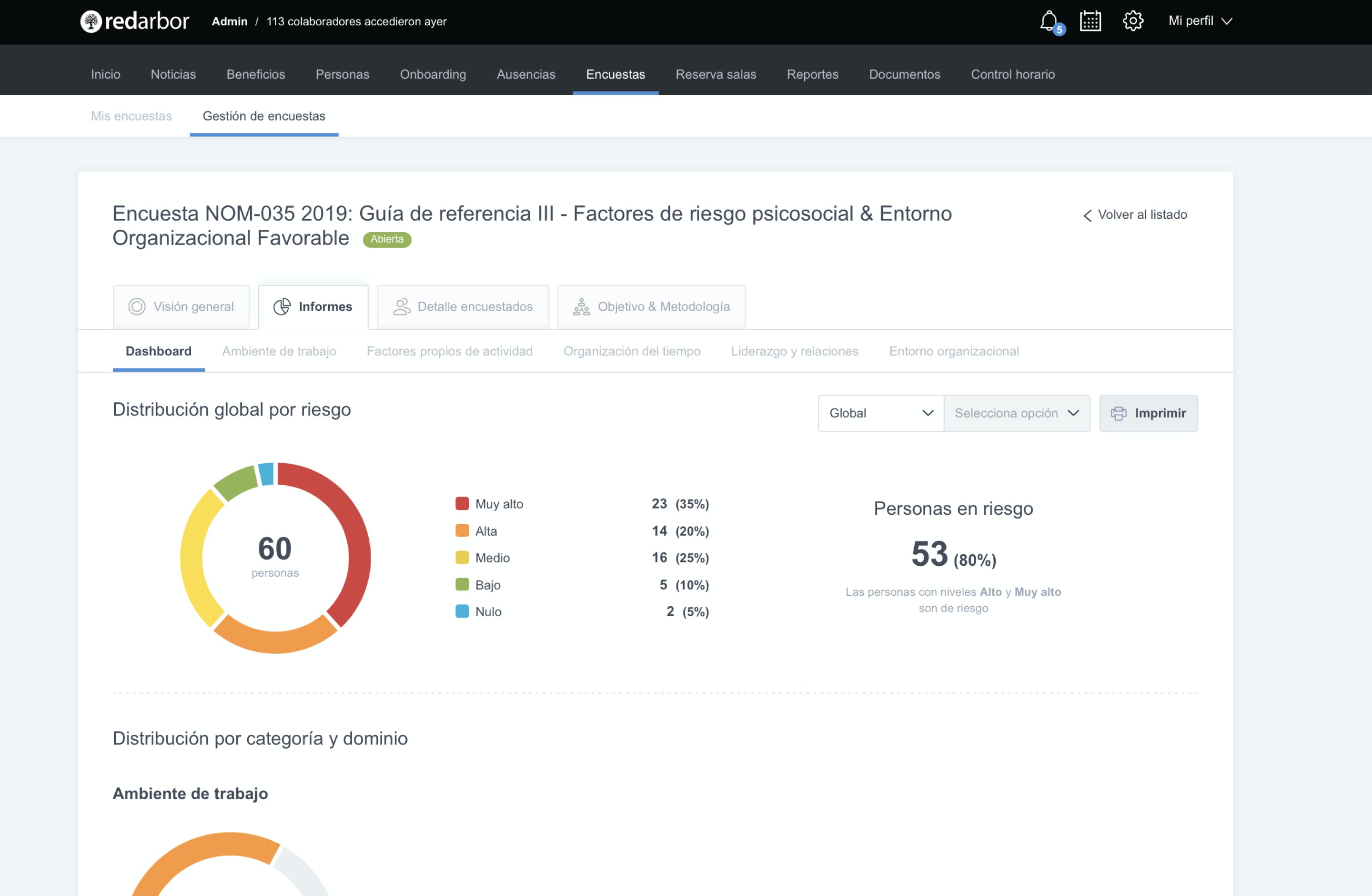Go back via Volver al listado
The height and width of the screenshot is (896, 1372).
(x=1135, y=215)
